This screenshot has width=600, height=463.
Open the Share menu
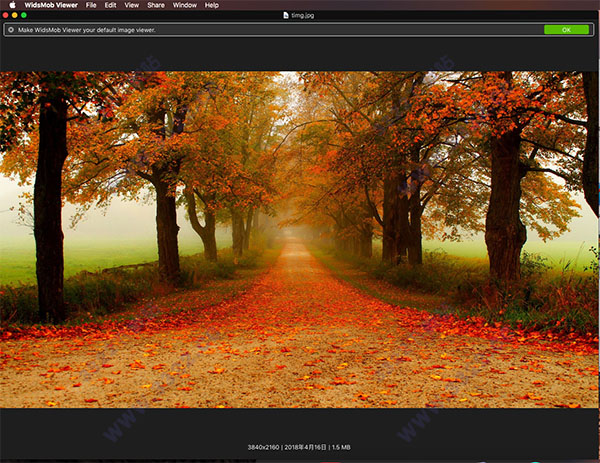pyautogui.click(x=156, y=5)
